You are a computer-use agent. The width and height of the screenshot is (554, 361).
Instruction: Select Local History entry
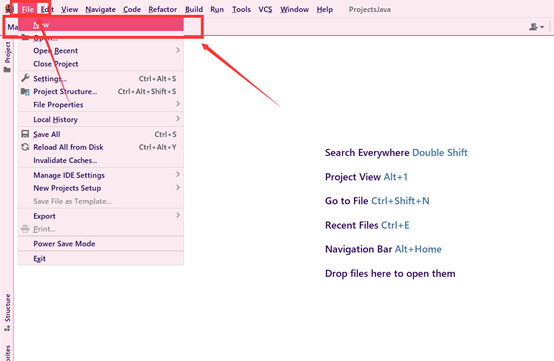pos(101,119)
